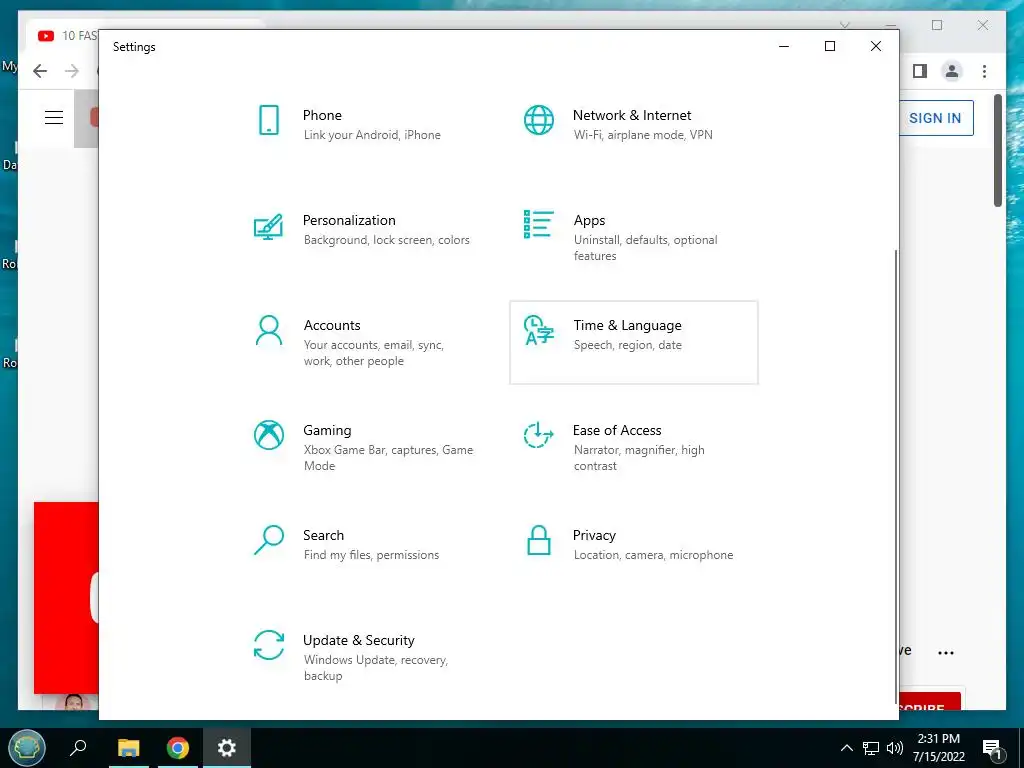Maximize the Settings window

829,46
